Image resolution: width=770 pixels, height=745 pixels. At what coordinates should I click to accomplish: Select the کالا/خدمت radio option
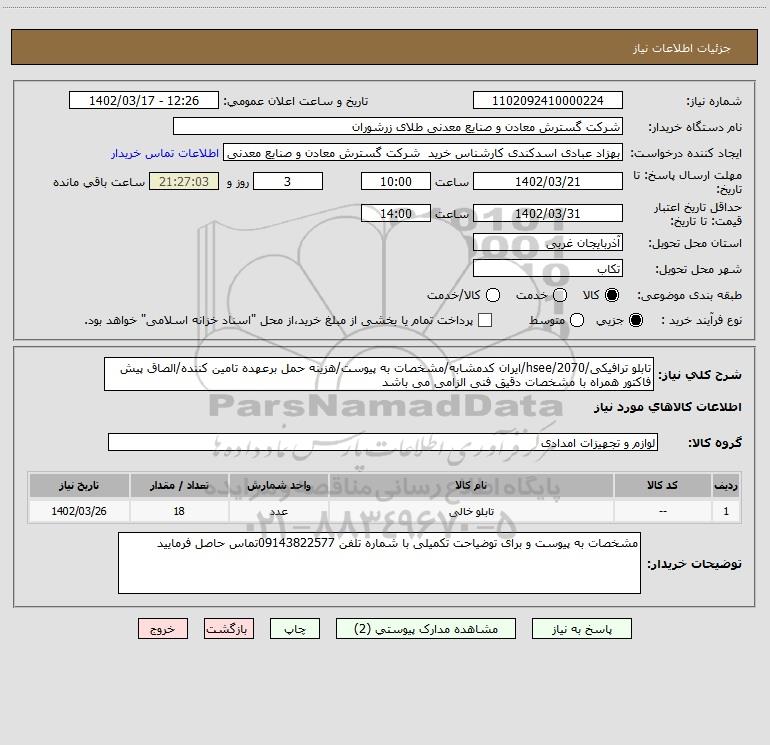[493, 295]
